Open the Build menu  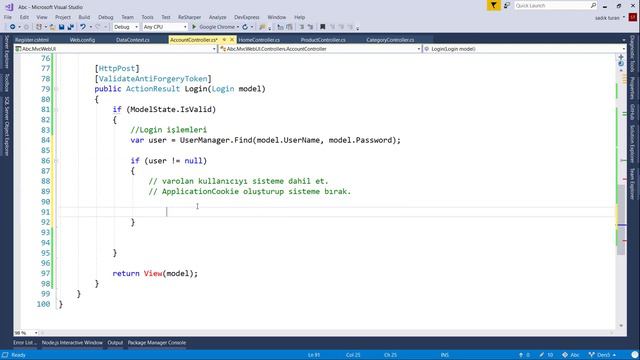click(84, 17)
